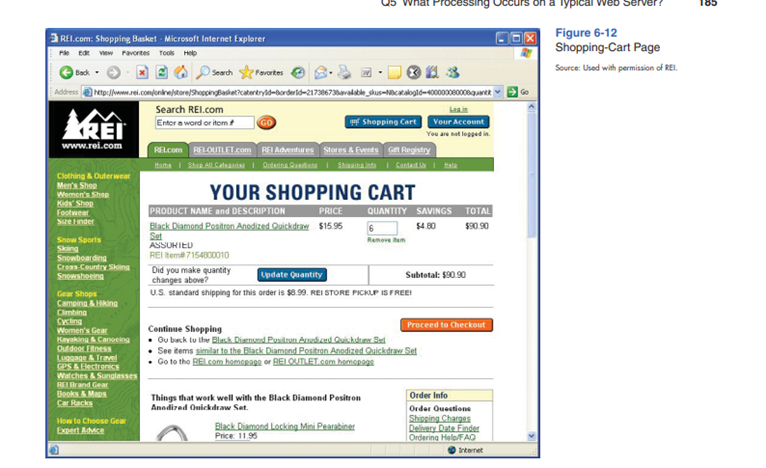This screenshot has height=468, width=766.
Task: Switch to the Stores & Events tab
Action: pyautogui.click(x=351, y=150)
